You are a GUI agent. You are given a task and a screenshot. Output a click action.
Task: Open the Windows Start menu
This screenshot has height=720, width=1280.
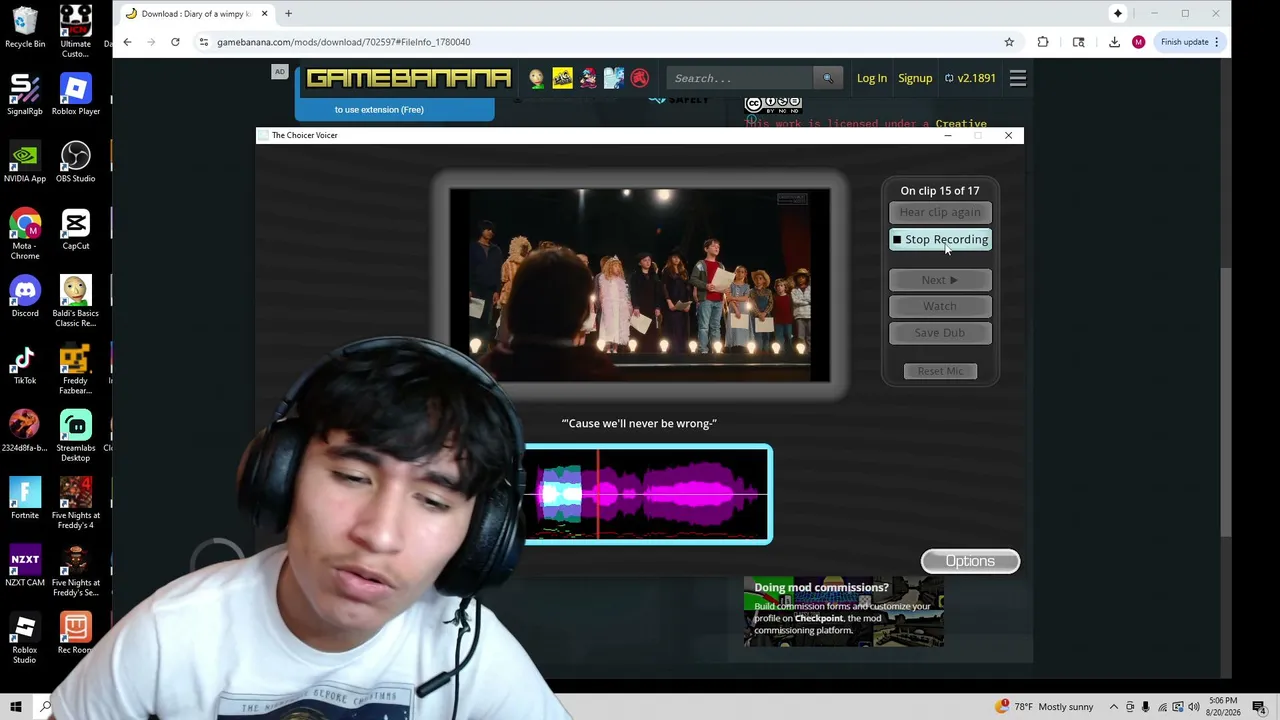point(16,707)
